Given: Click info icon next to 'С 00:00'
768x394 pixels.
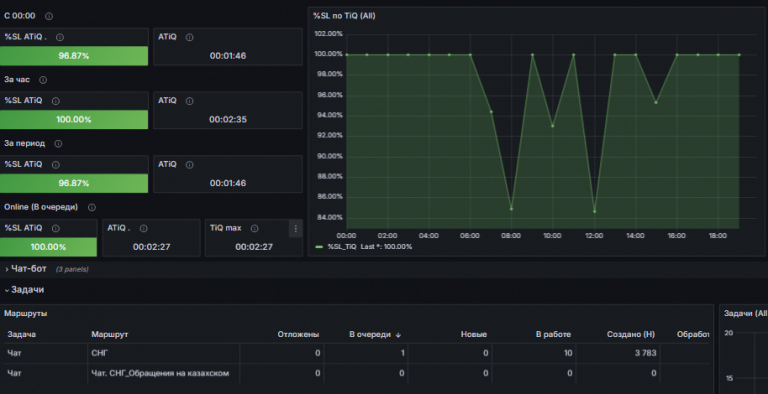Looking at the screenshot, I should pos(49,16).
